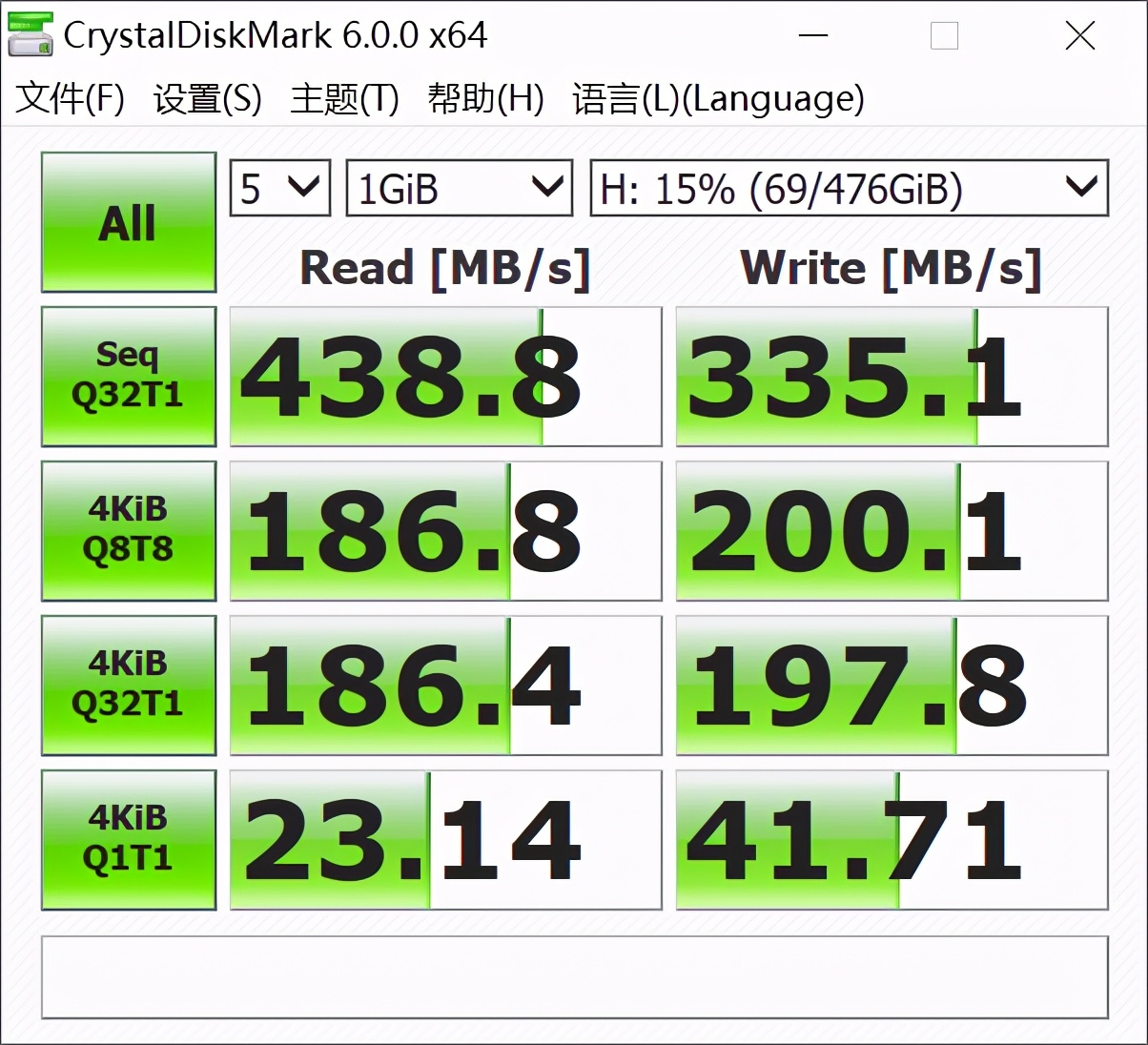Open the 帮助(H) menu
Screen dimensions: 1148x1045
pyautogui.click(x=485, y=98)
